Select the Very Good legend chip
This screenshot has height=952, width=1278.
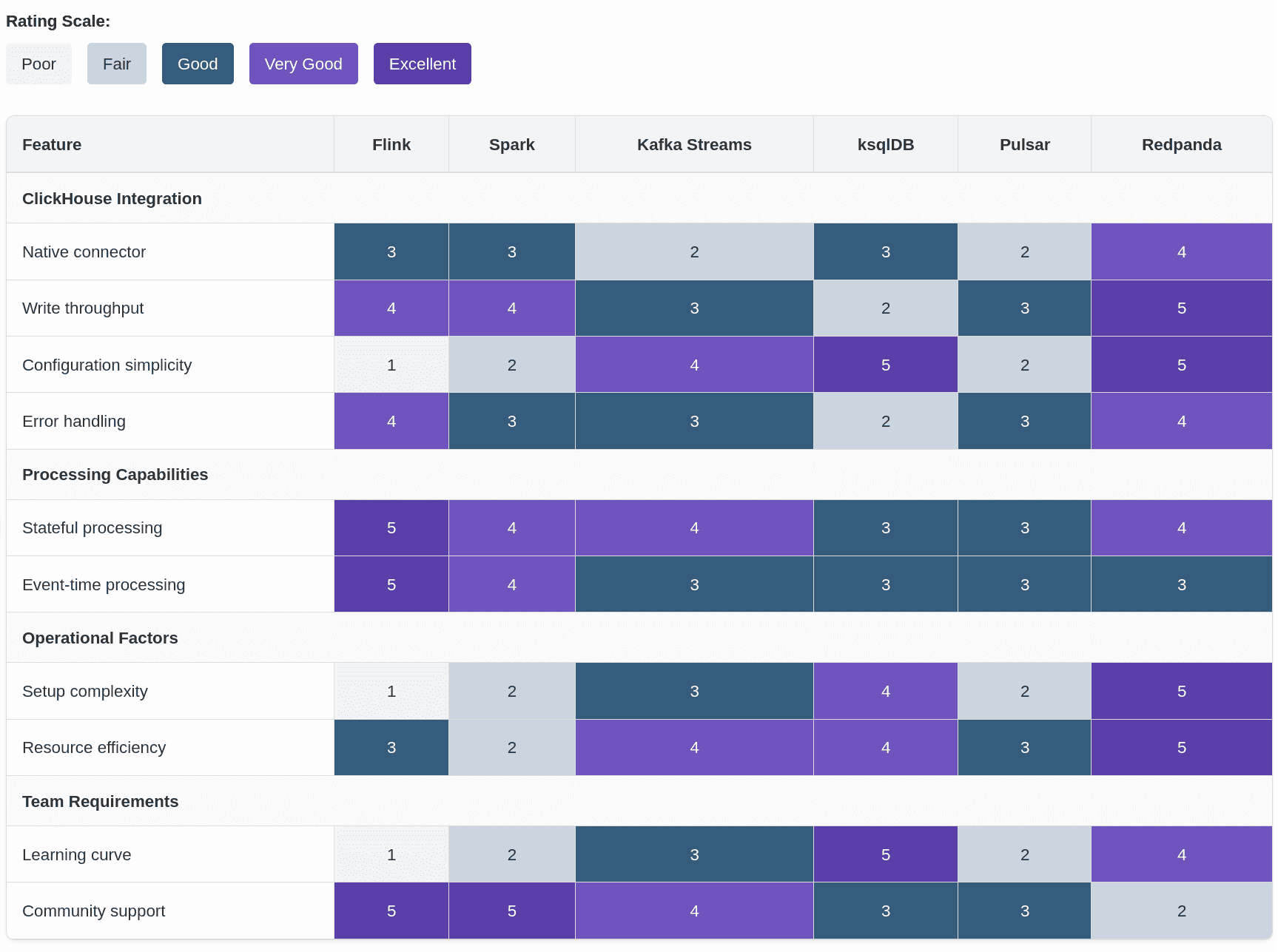303,64
